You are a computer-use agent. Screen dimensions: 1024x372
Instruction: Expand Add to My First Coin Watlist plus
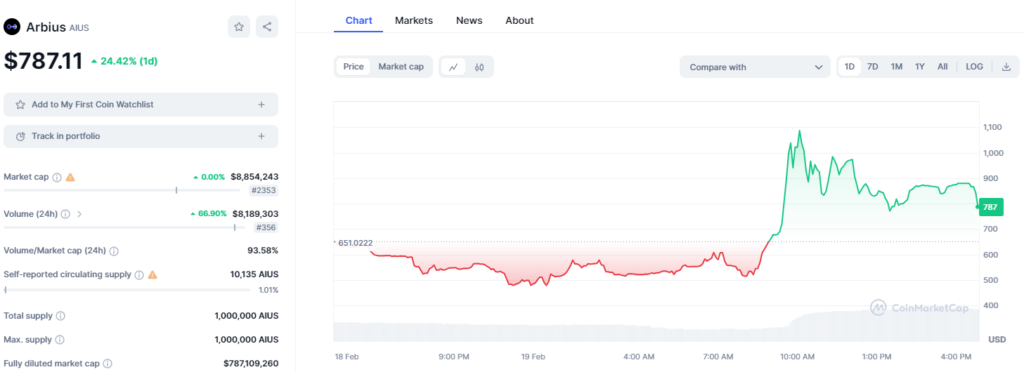click(261, 104)
